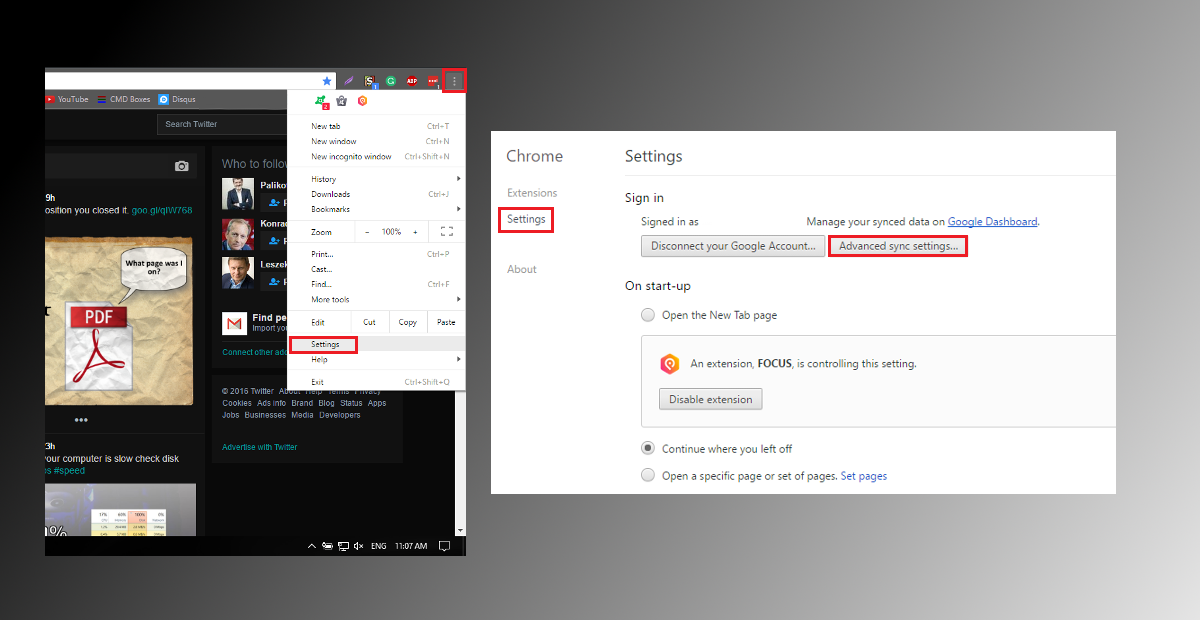Select Open the New Tab page radio
This screenshot has width=1200, height=620.
[x=649, y=315]
